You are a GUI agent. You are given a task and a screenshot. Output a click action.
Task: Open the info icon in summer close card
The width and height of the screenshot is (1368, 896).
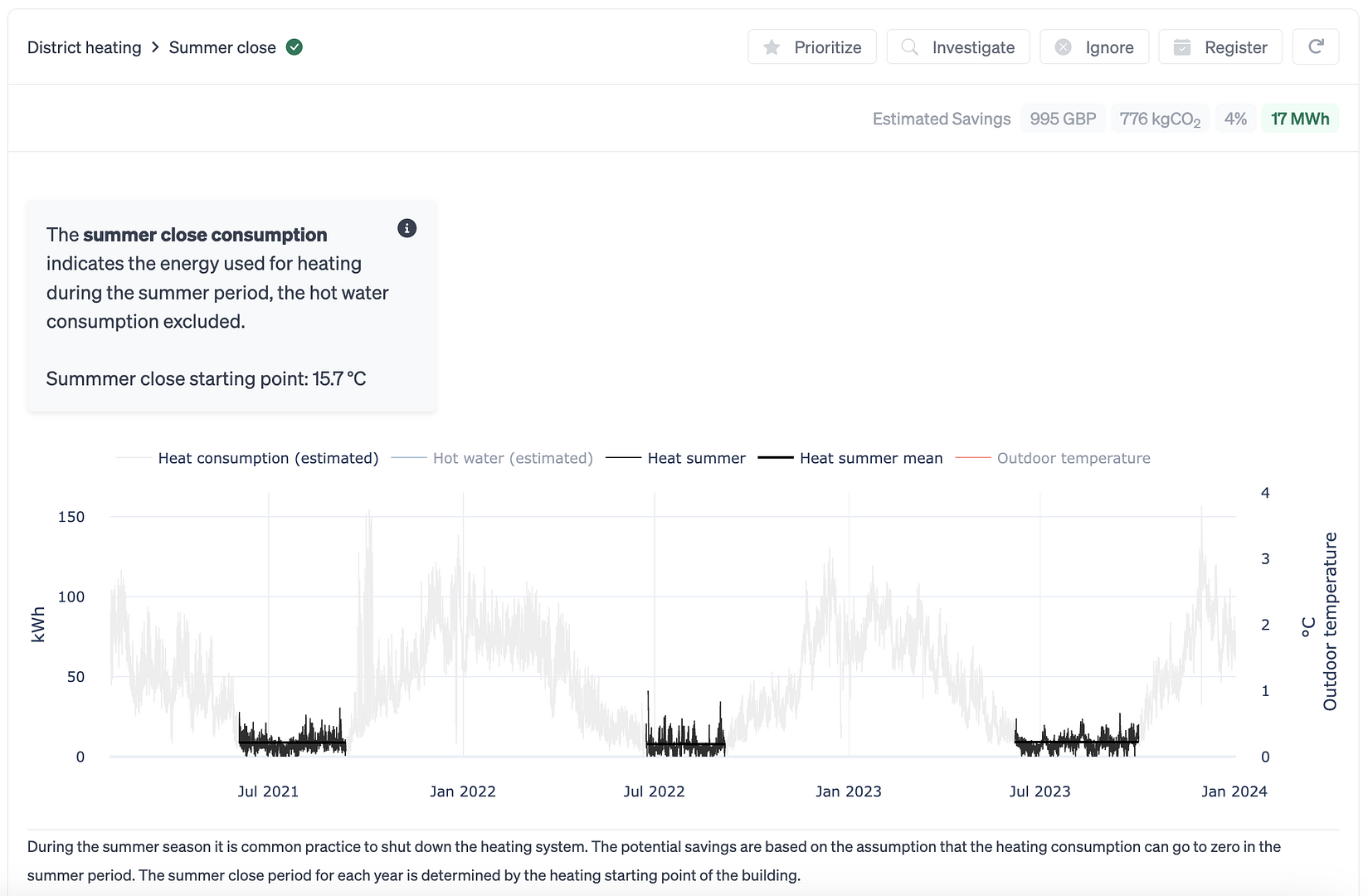(x=407, y=228)
